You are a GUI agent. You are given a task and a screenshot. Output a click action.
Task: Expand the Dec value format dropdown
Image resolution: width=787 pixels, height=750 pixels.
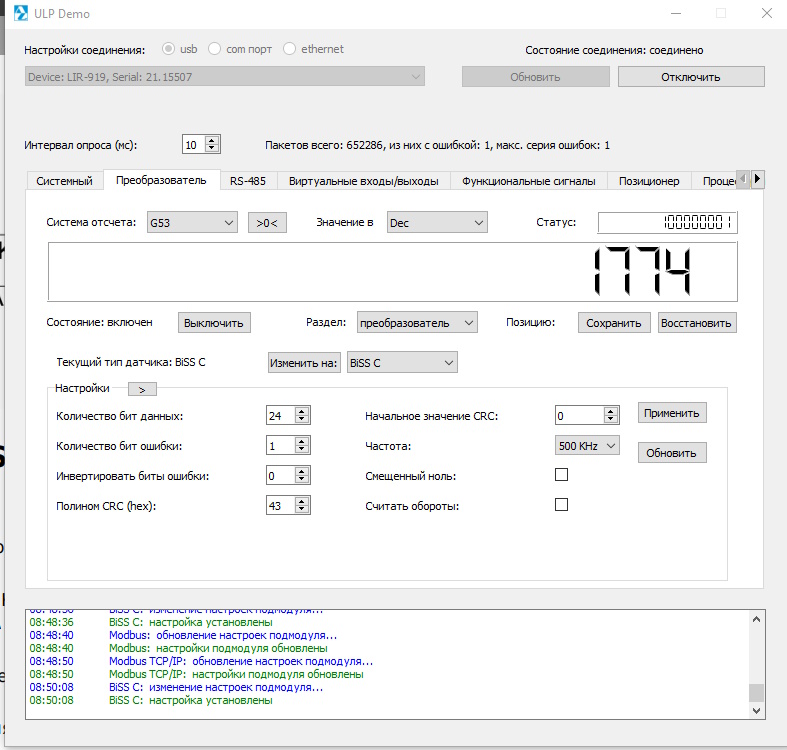[x=436, y=223]
